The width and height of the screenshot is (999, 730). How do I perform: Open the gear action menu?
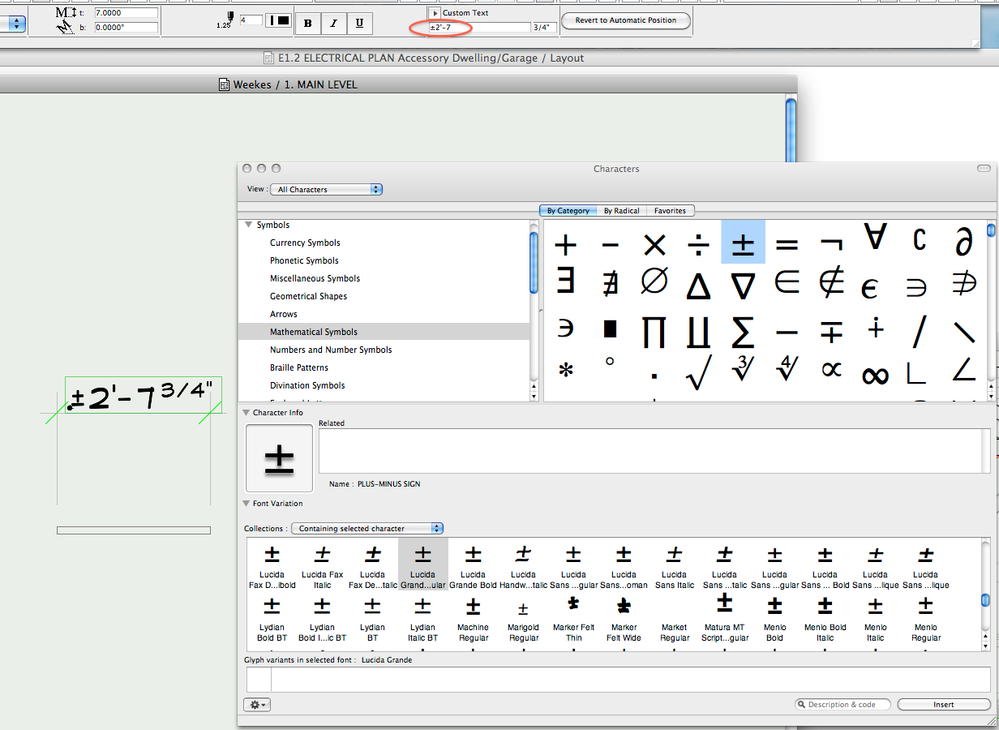[x=257, y=705]
